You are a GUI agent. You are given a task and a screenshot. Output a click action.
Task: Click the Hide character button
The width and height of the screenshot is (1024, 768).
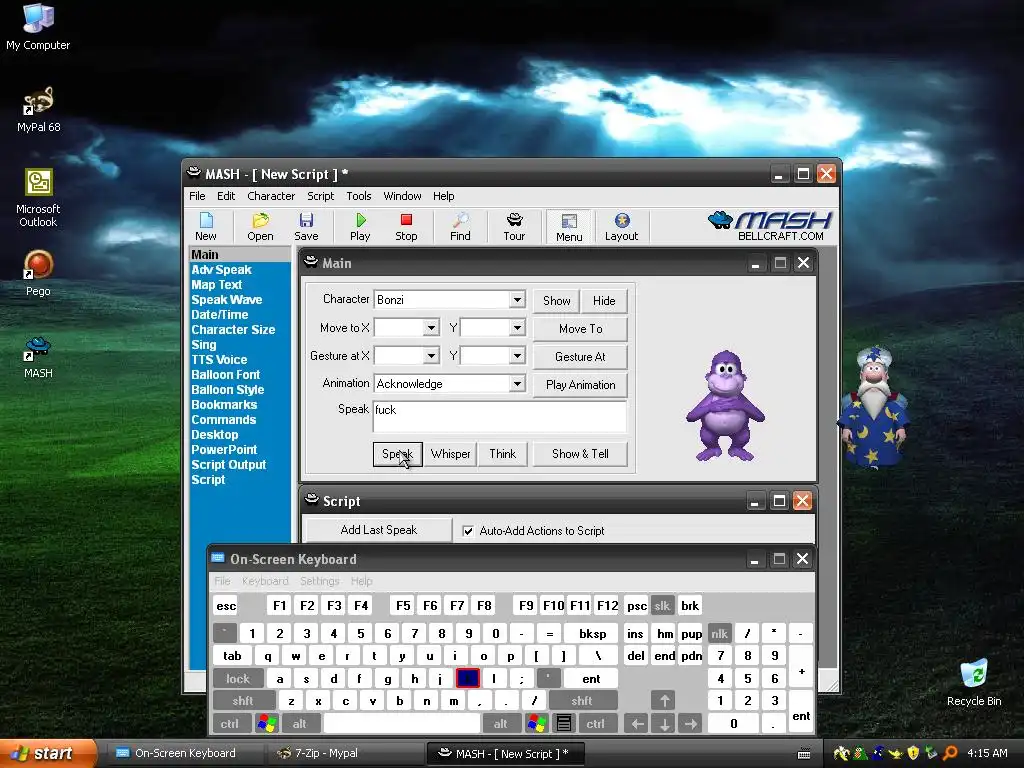pyautogui.click(x=604, y=300)
